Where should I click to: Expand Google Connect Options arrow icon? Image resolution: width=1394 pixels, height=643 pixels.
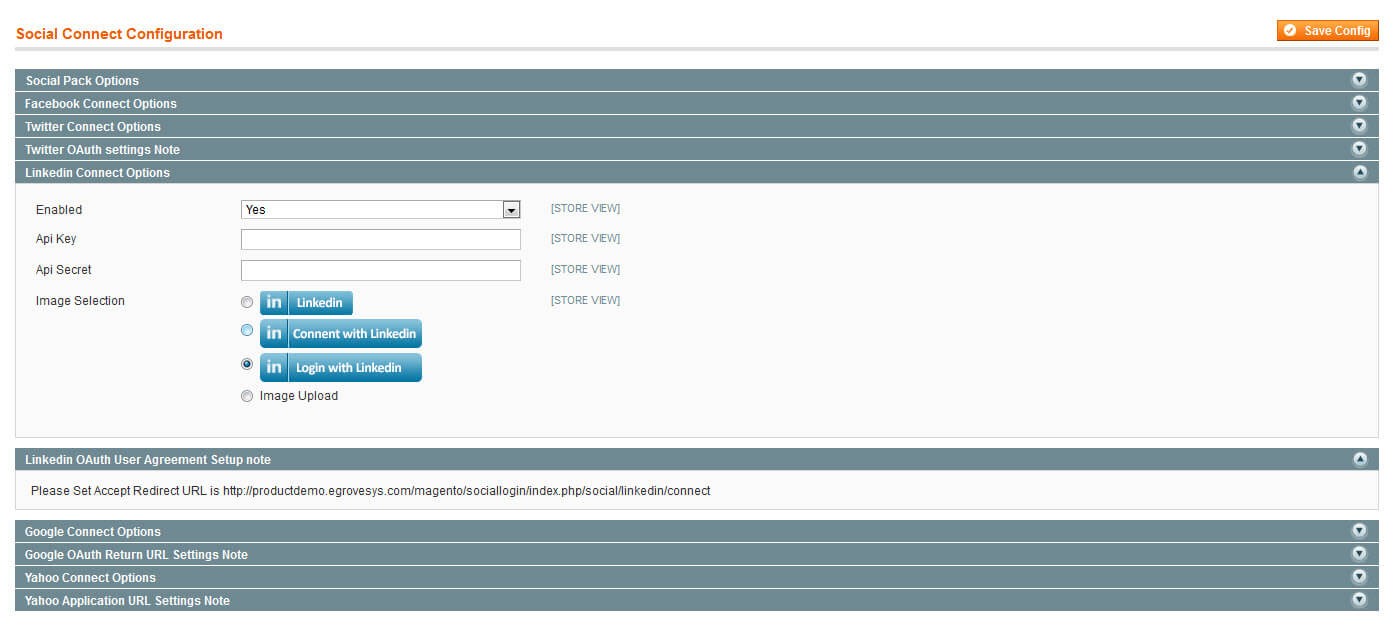(1359, 530)
